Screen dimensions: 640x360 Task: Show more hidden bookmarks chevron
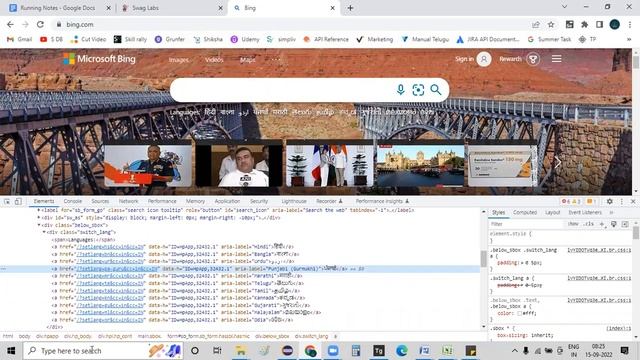pyautogui.click(x=629, y=39)
